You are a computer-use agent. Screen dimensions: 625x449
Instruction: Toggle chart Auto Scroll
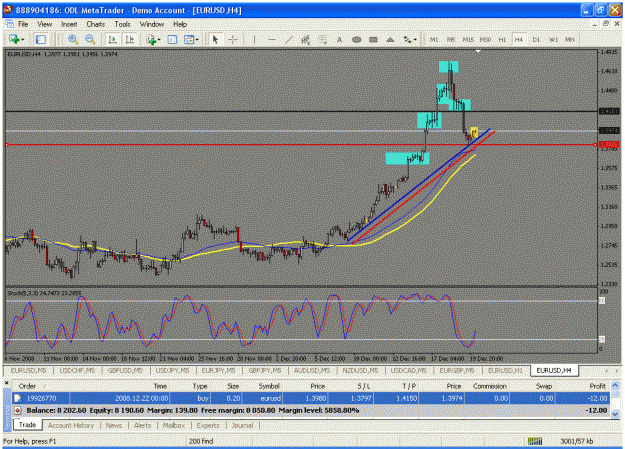pos(112,39)
